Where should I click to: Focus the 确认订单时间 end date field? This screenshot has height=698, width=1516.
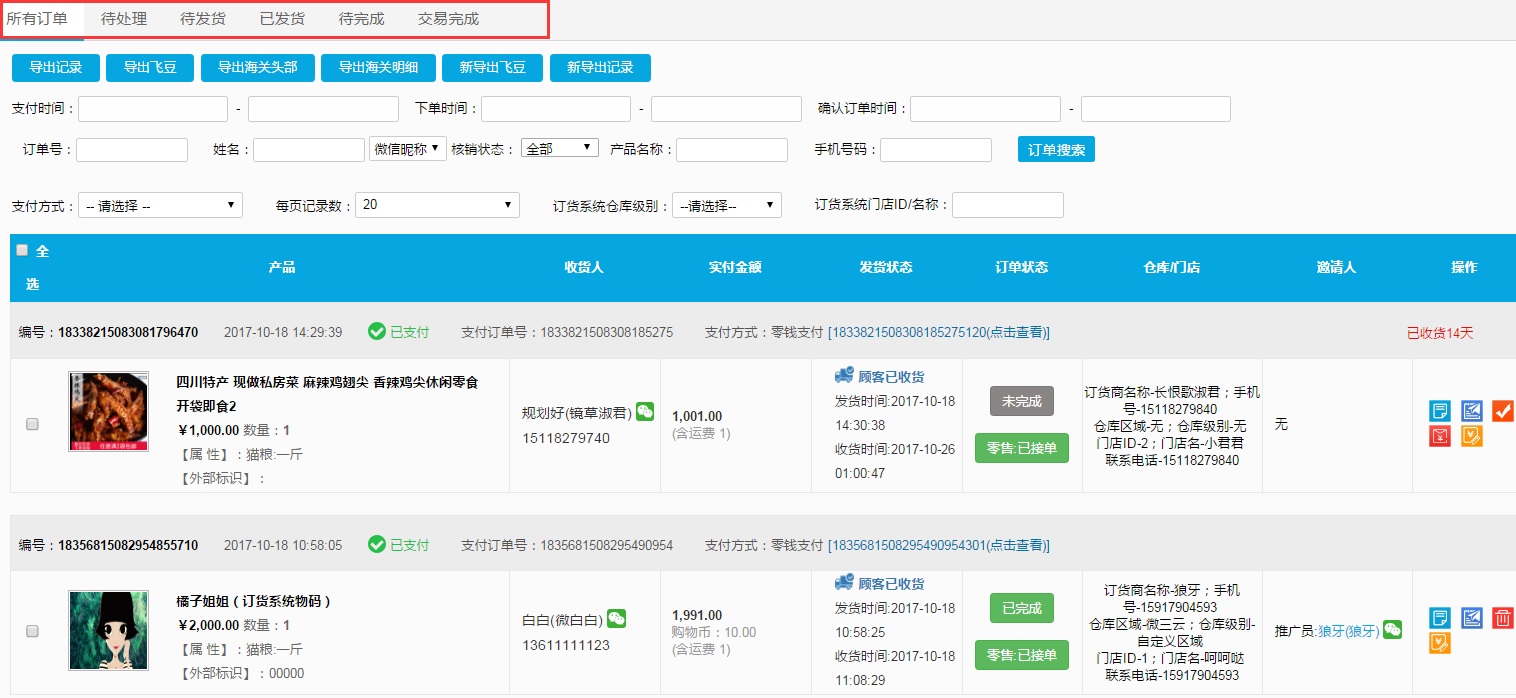coord(1156,109)
